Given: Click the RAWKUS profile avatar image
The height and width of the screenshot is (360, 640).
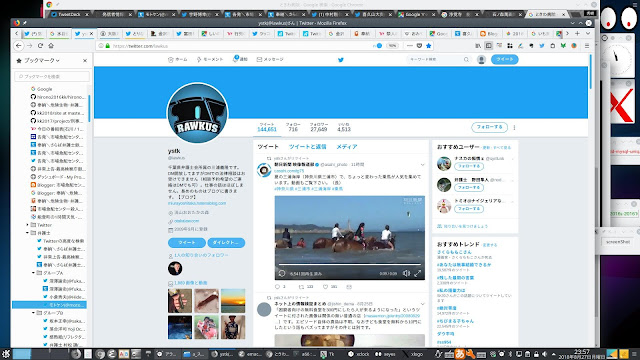Looking at the screenshot, I should point(197,113).
